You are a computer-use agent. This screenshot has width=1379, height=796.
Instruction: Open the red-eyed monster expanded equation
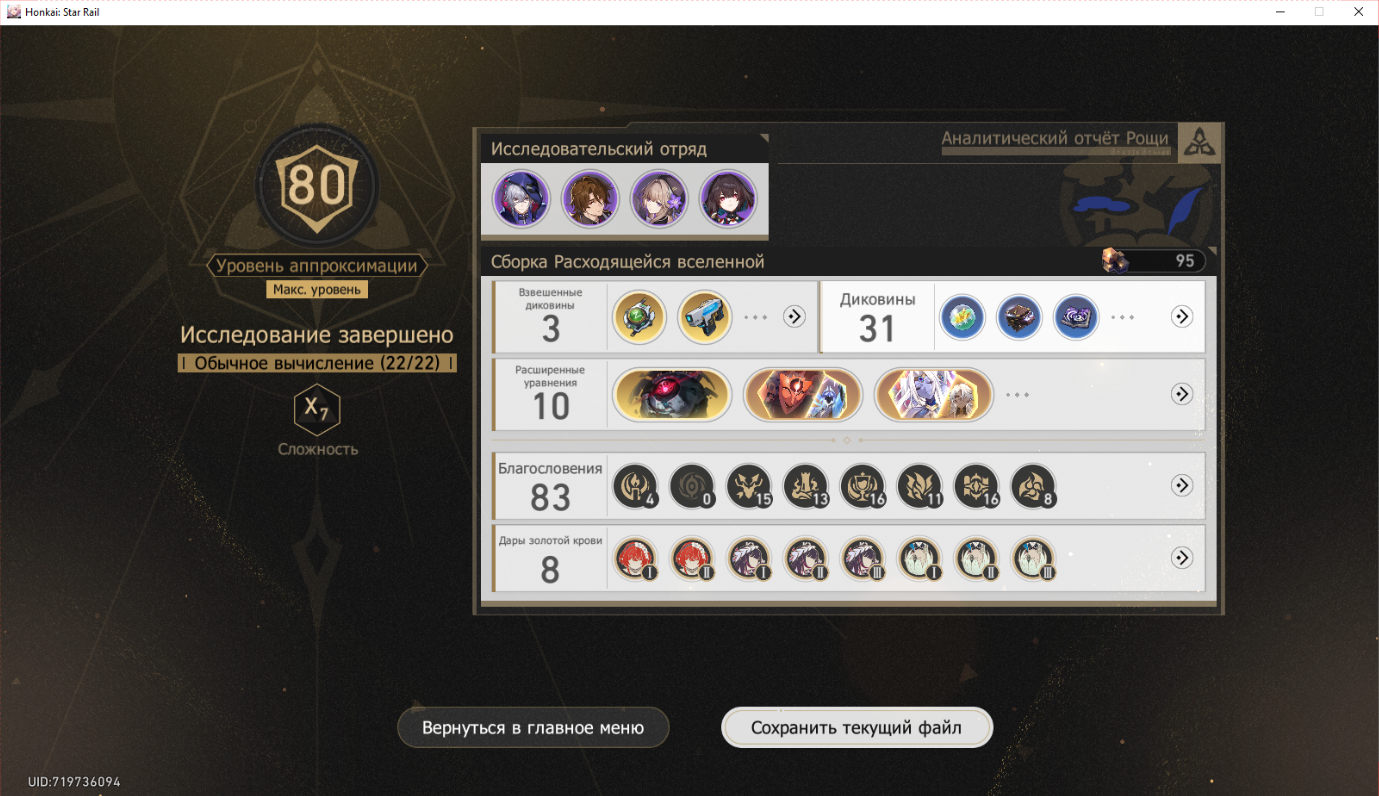pyautogui.click(x=672, y=395)
